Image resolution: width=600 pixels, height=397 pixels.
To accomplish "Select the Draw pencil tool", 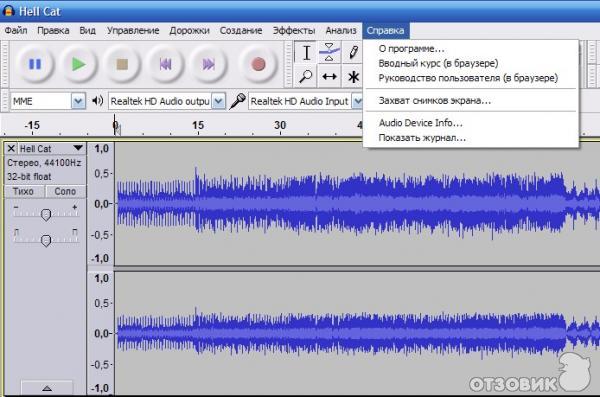I will (x=353, y=52).
